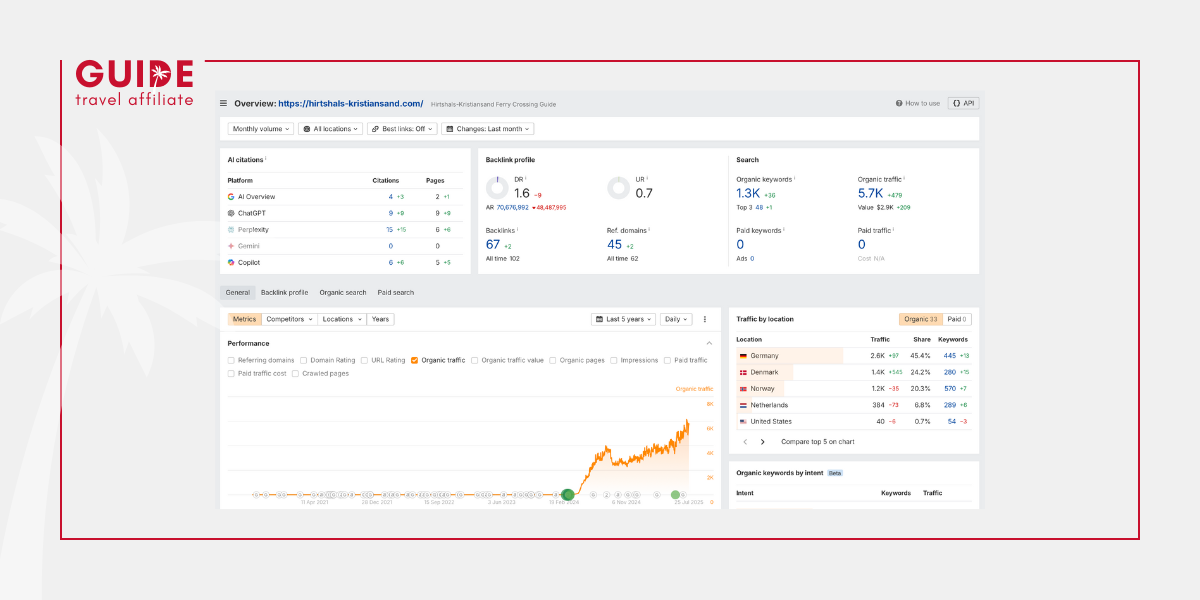Select the Paid toggle in Traffic by location
1200x600 pixels.
957,319
